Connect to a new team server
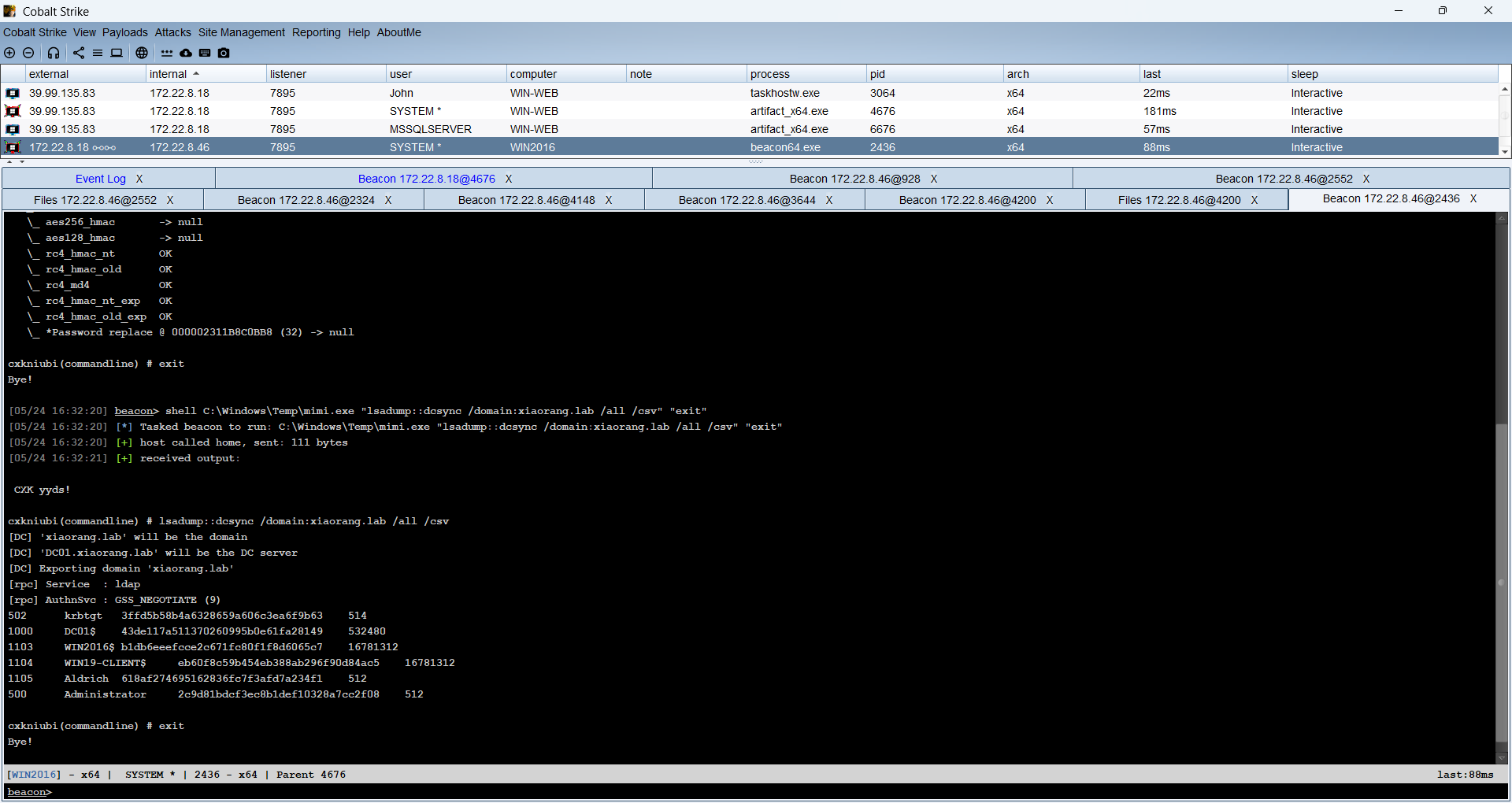 (x=9, y=53)
